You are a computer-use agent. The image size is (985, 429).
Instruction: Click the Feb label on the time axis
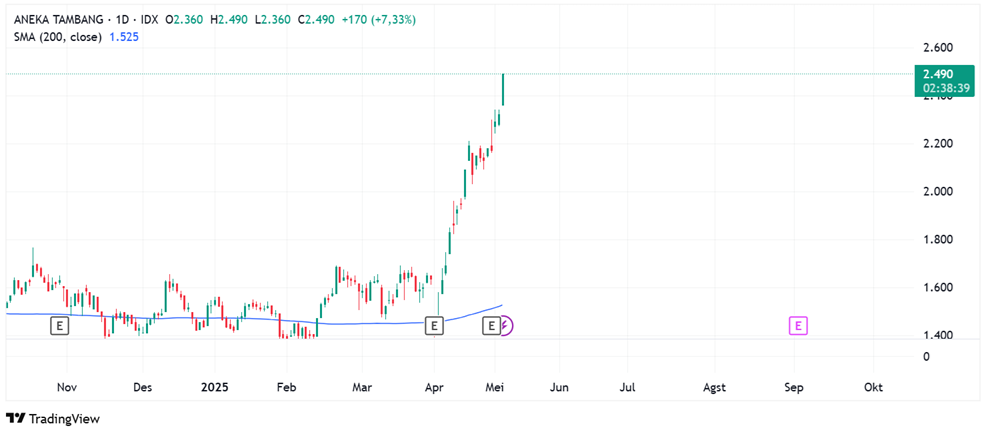[286, 388]
